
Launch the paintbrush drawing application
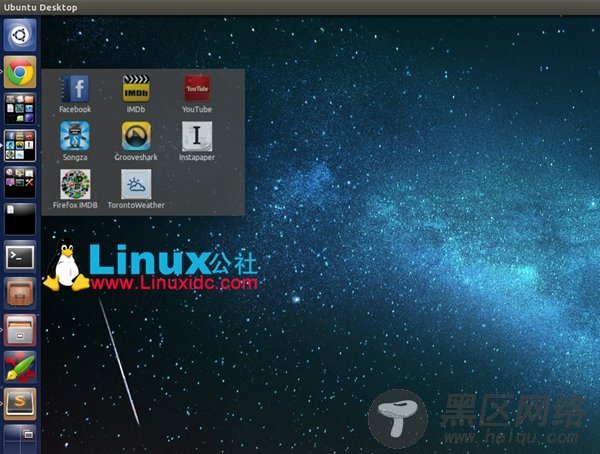(20, 367)
